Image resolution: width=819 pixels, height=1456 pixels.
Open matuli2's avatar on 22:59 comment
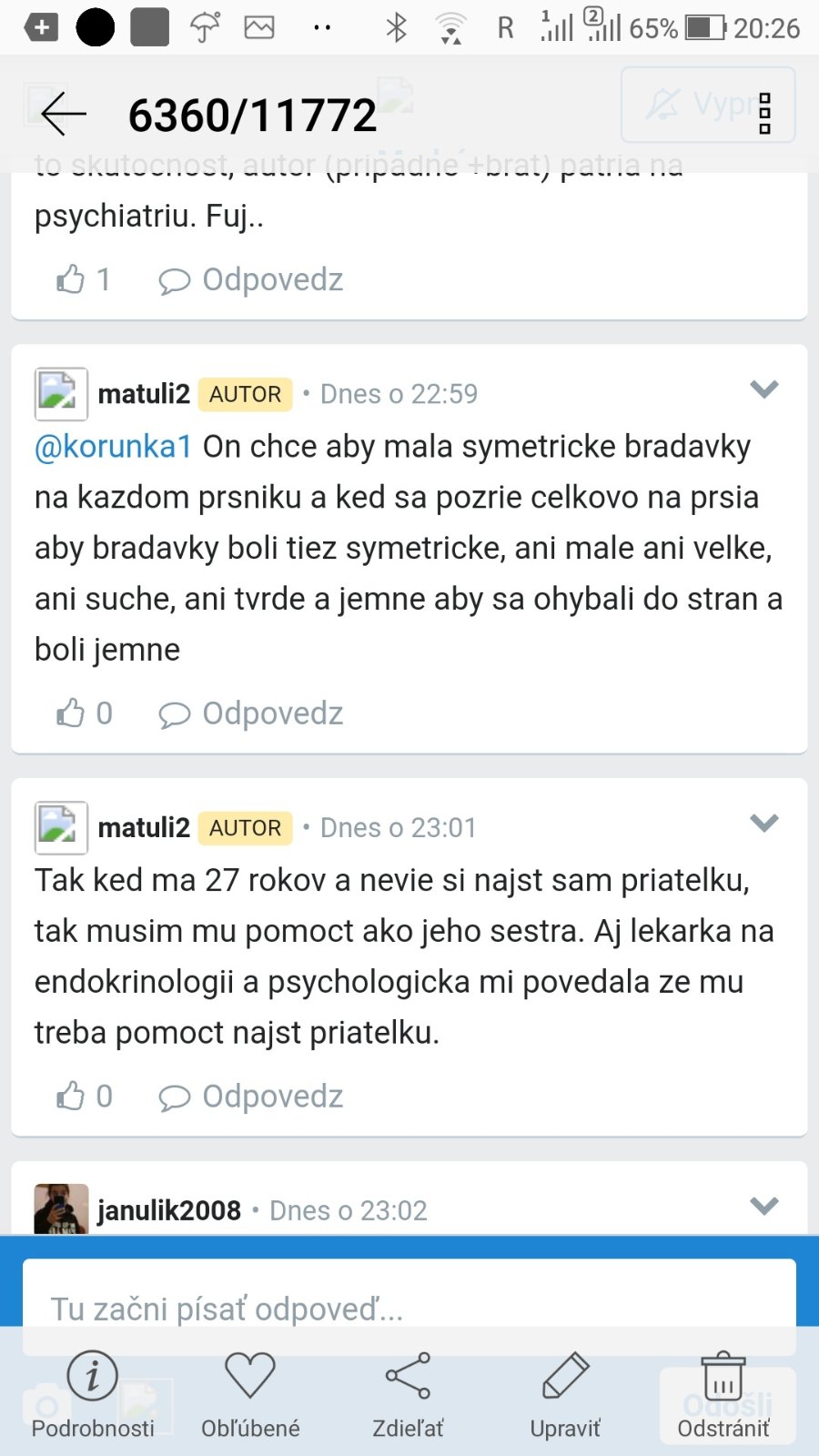pos(61,394)
